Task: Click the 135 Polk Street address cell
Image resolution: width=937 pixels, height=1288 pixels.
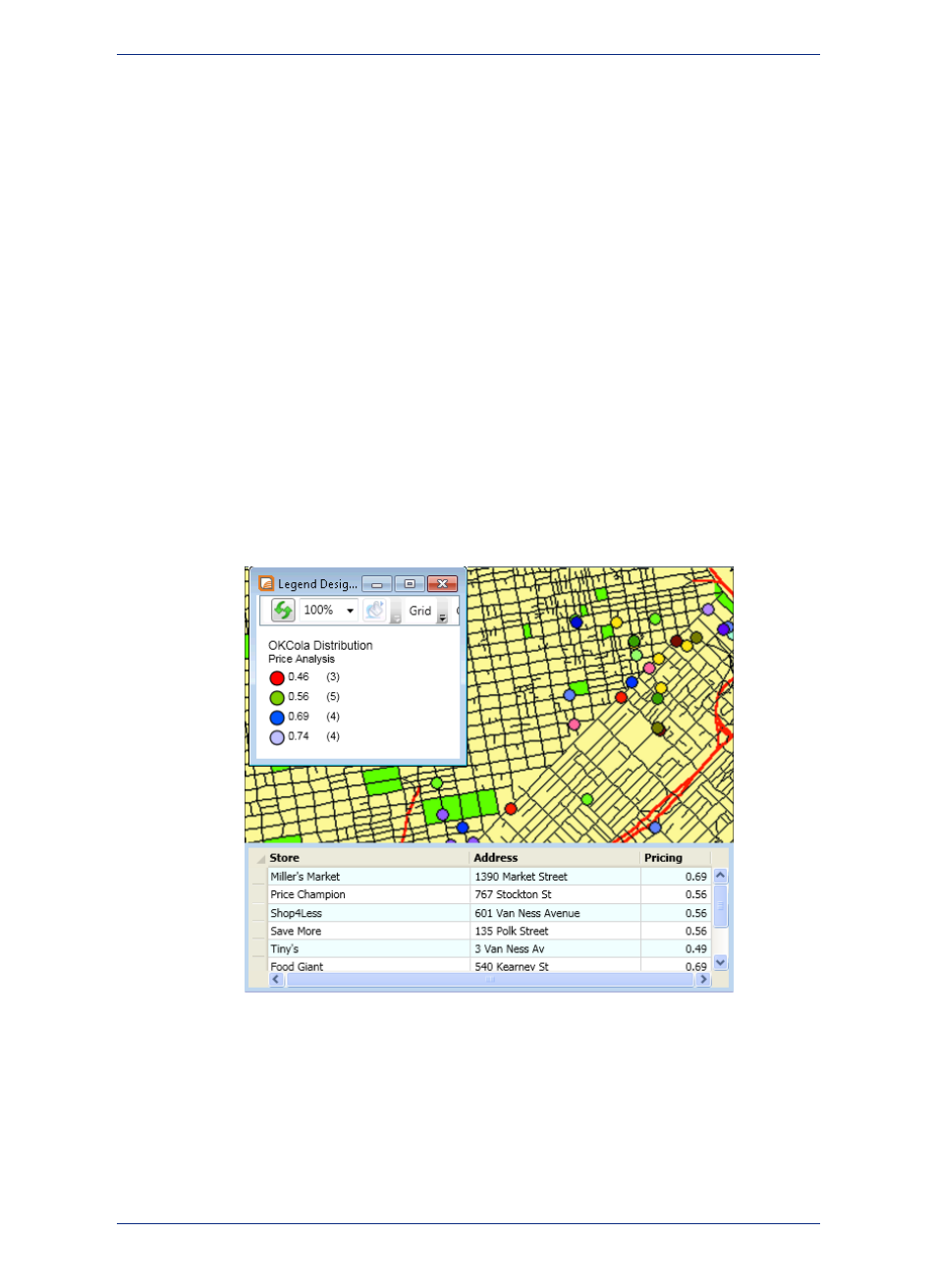Action: [556, 931]
